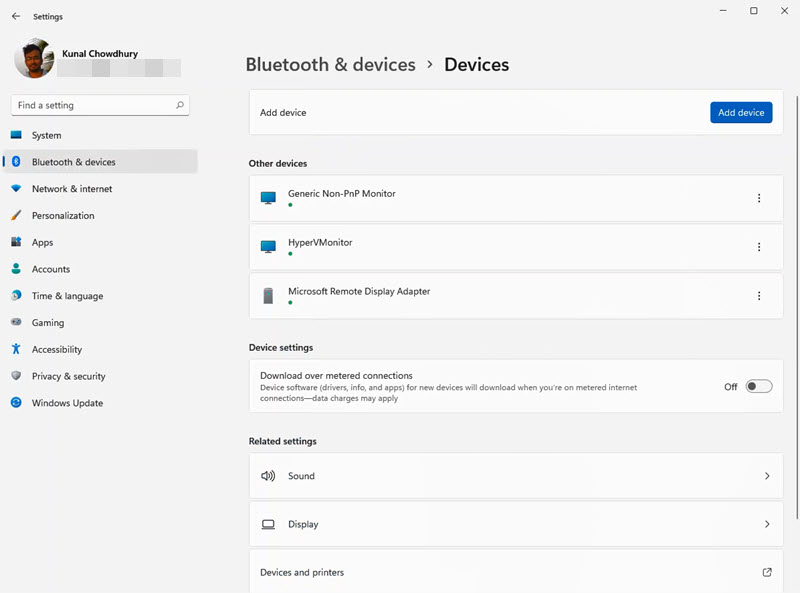
Task: Go to Accounts settings
Action: click(100, 269)
